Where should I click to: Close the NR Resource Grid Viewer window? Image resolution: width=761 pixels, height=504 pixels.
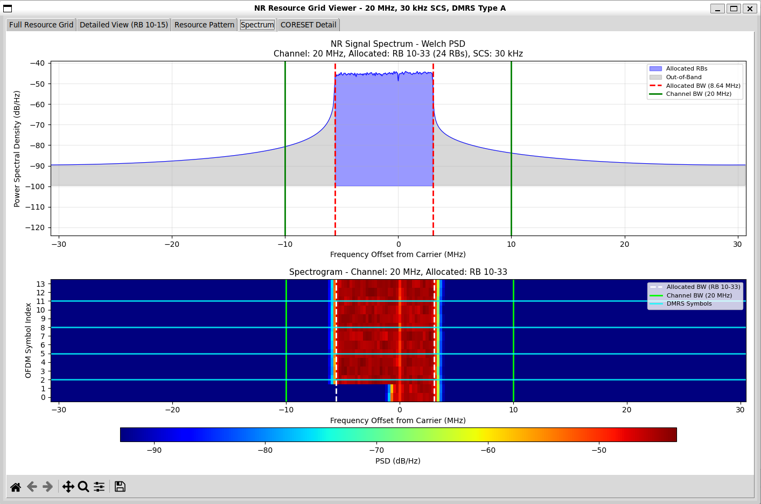click(x=749, y=8)
